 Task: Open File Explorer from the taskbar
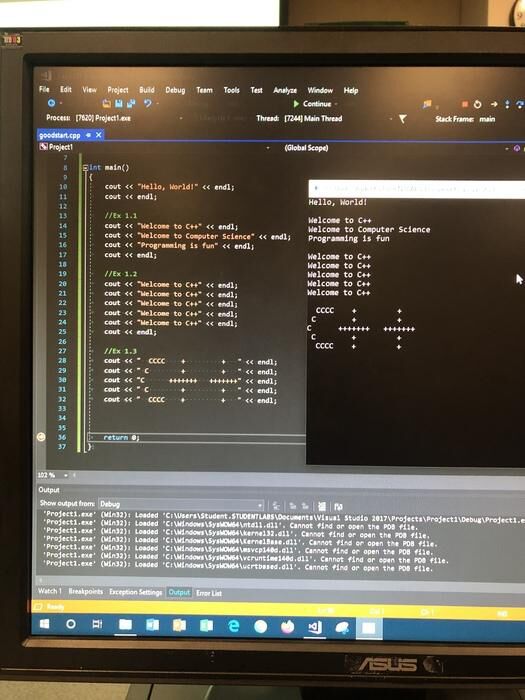tap(125, 625)
